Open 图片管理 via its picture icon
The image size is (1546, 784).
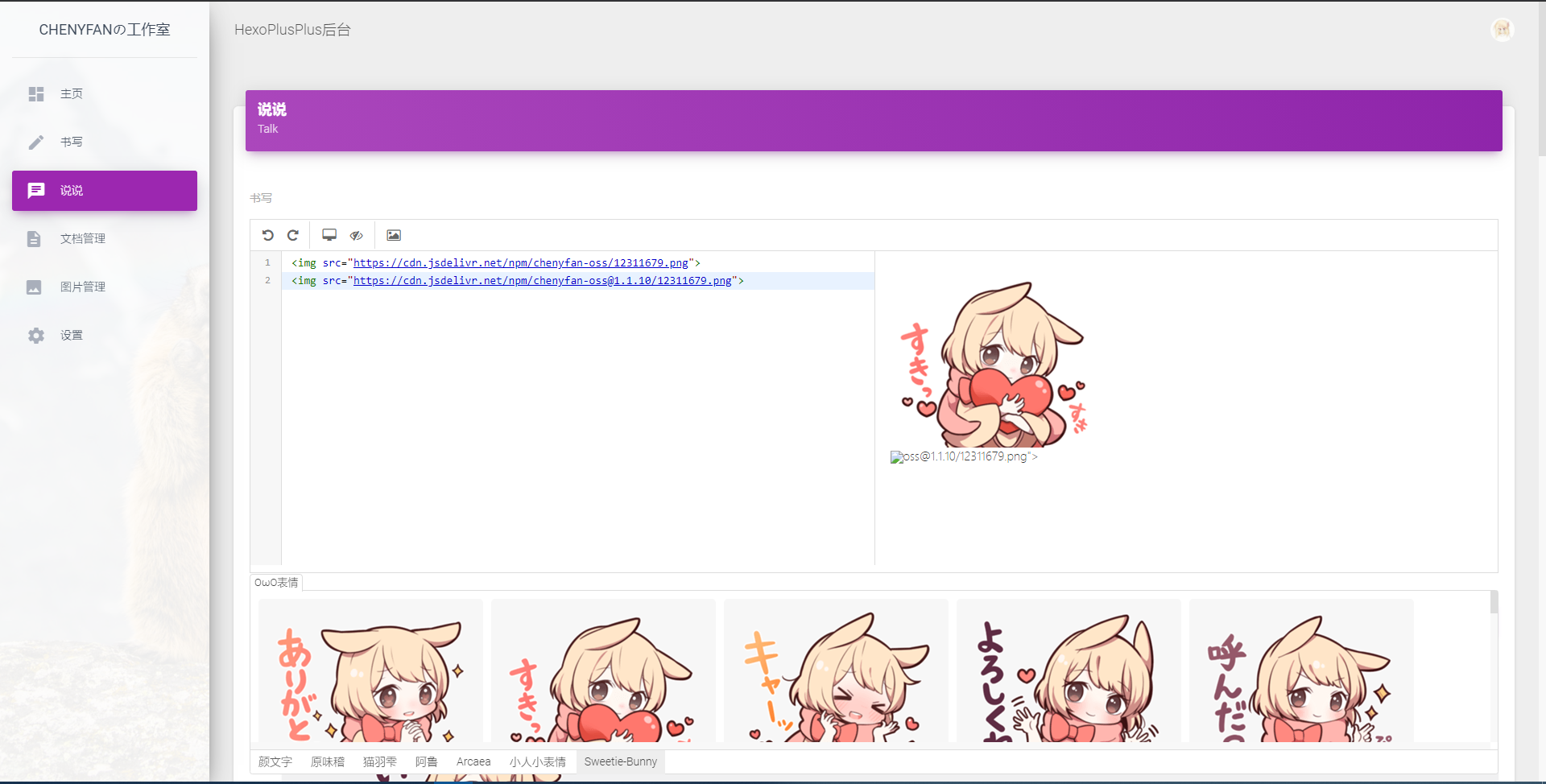tap(33, 287)
